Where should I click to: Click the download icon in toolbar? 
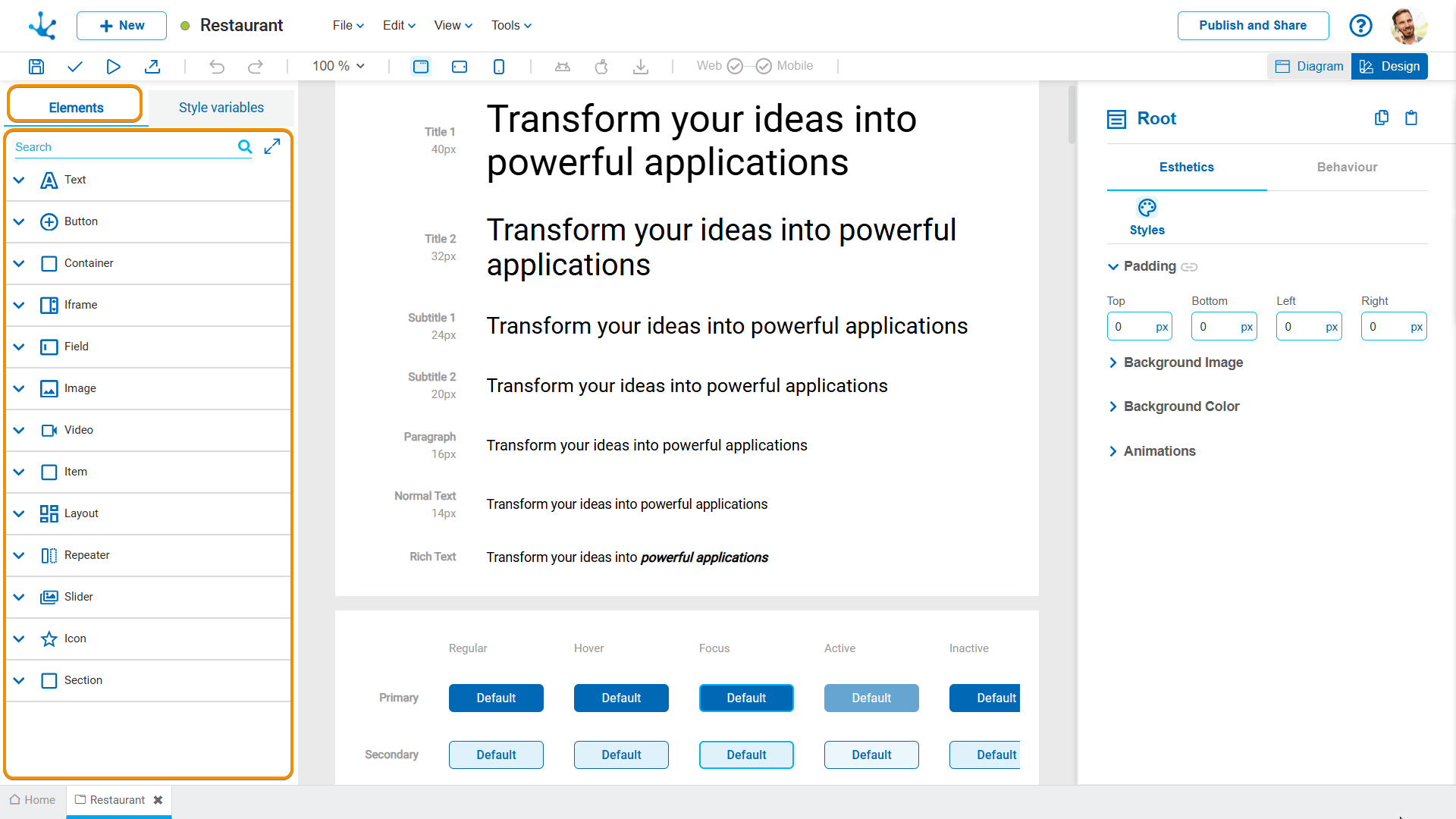coord(640,67)
